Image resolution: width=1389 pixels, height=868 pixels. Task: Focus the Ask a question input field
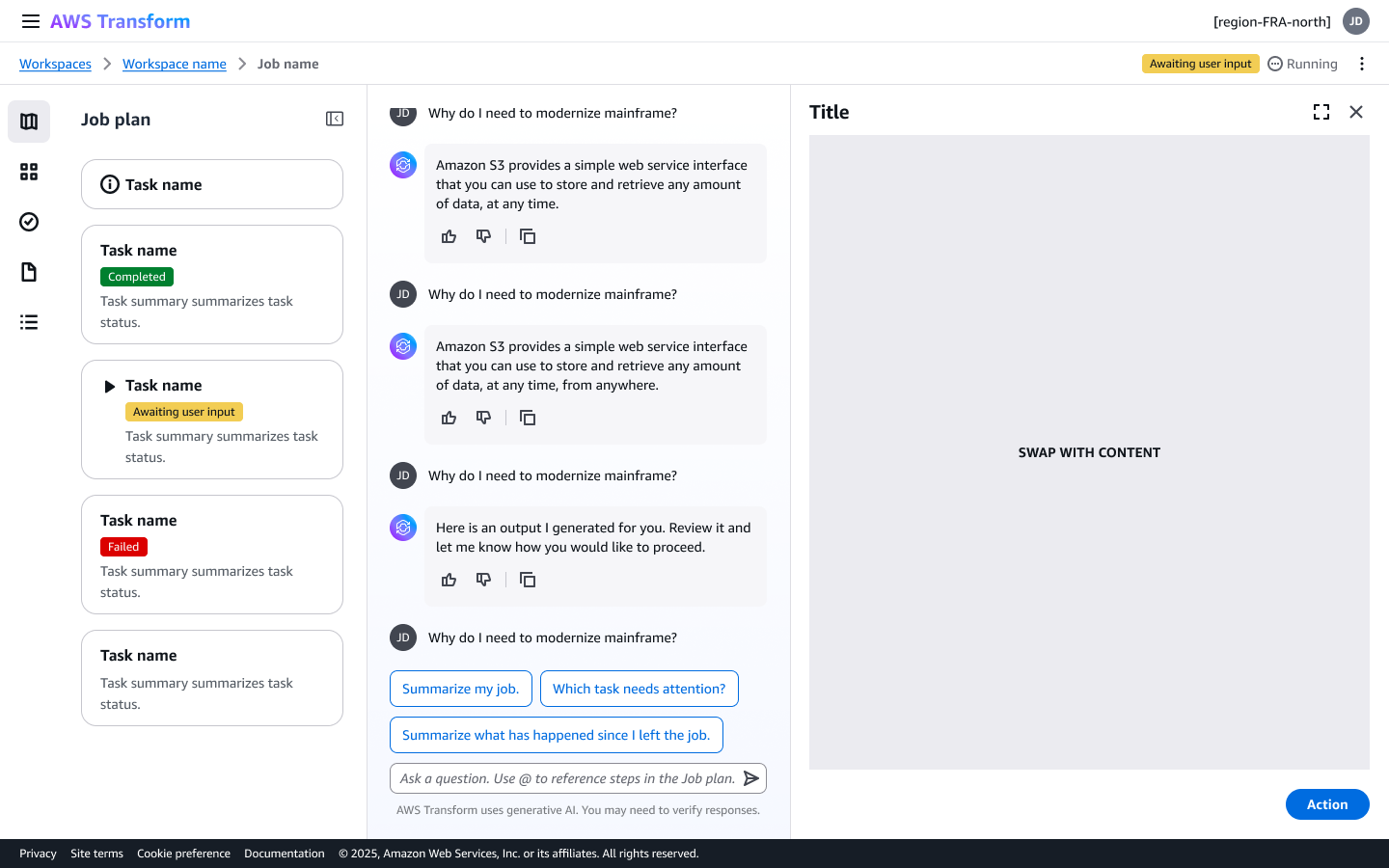(567, 778)
